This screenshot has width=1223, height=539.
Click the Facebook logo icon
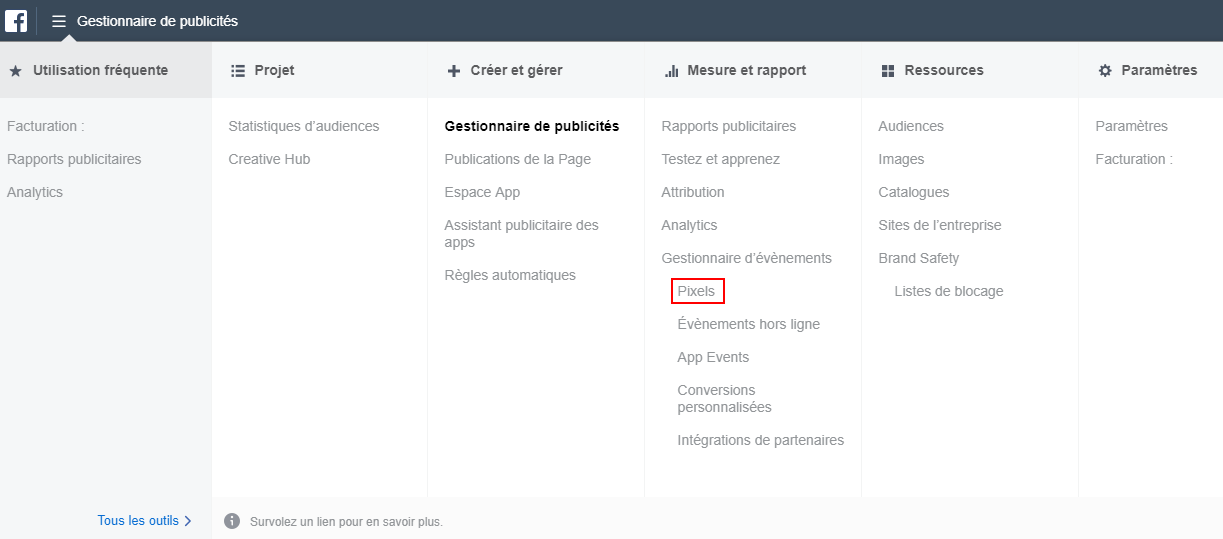pyautogui.click(x=16, y=20)
